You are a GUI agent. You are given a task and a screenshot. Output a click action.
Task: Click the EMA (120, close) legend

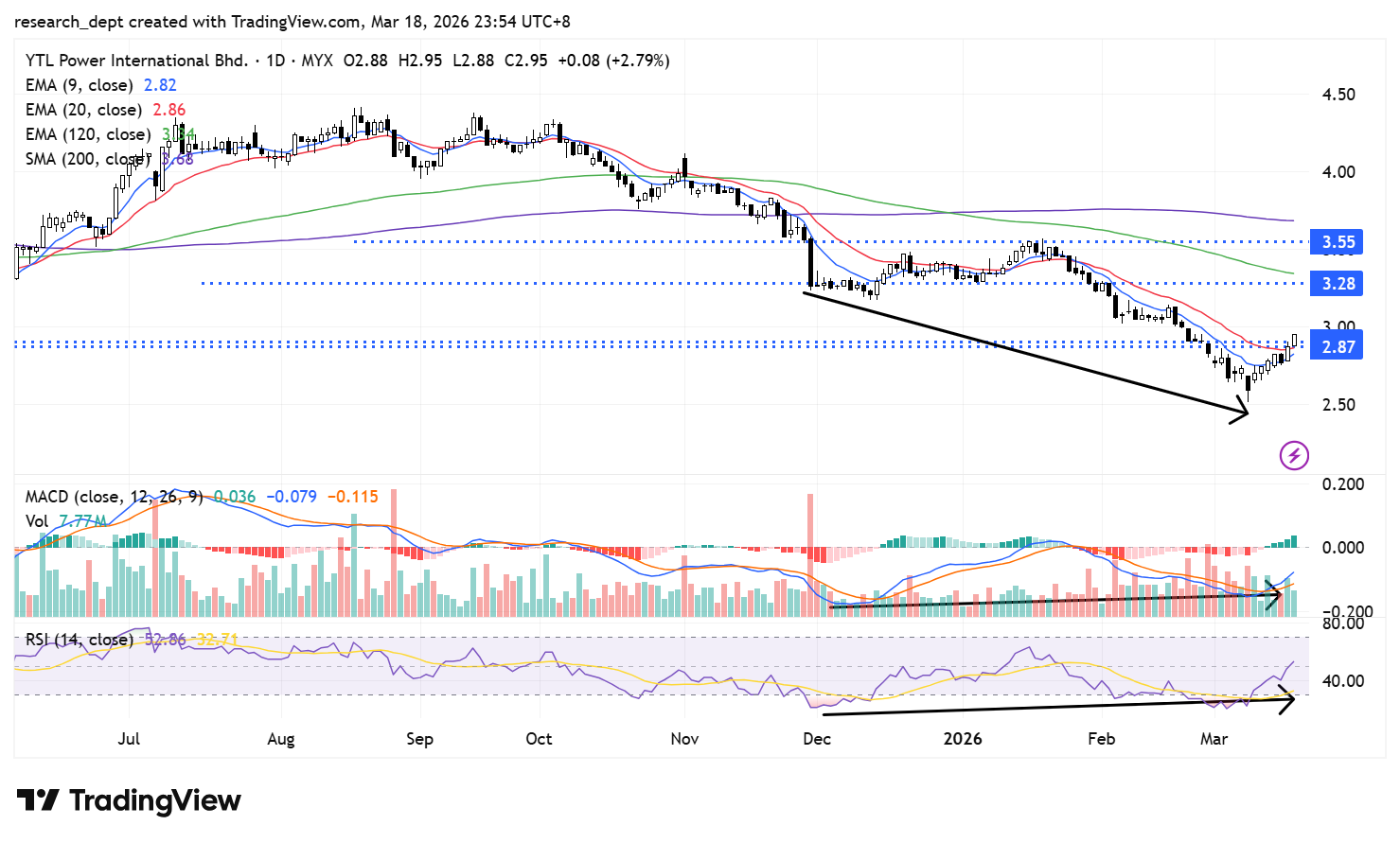87,134
